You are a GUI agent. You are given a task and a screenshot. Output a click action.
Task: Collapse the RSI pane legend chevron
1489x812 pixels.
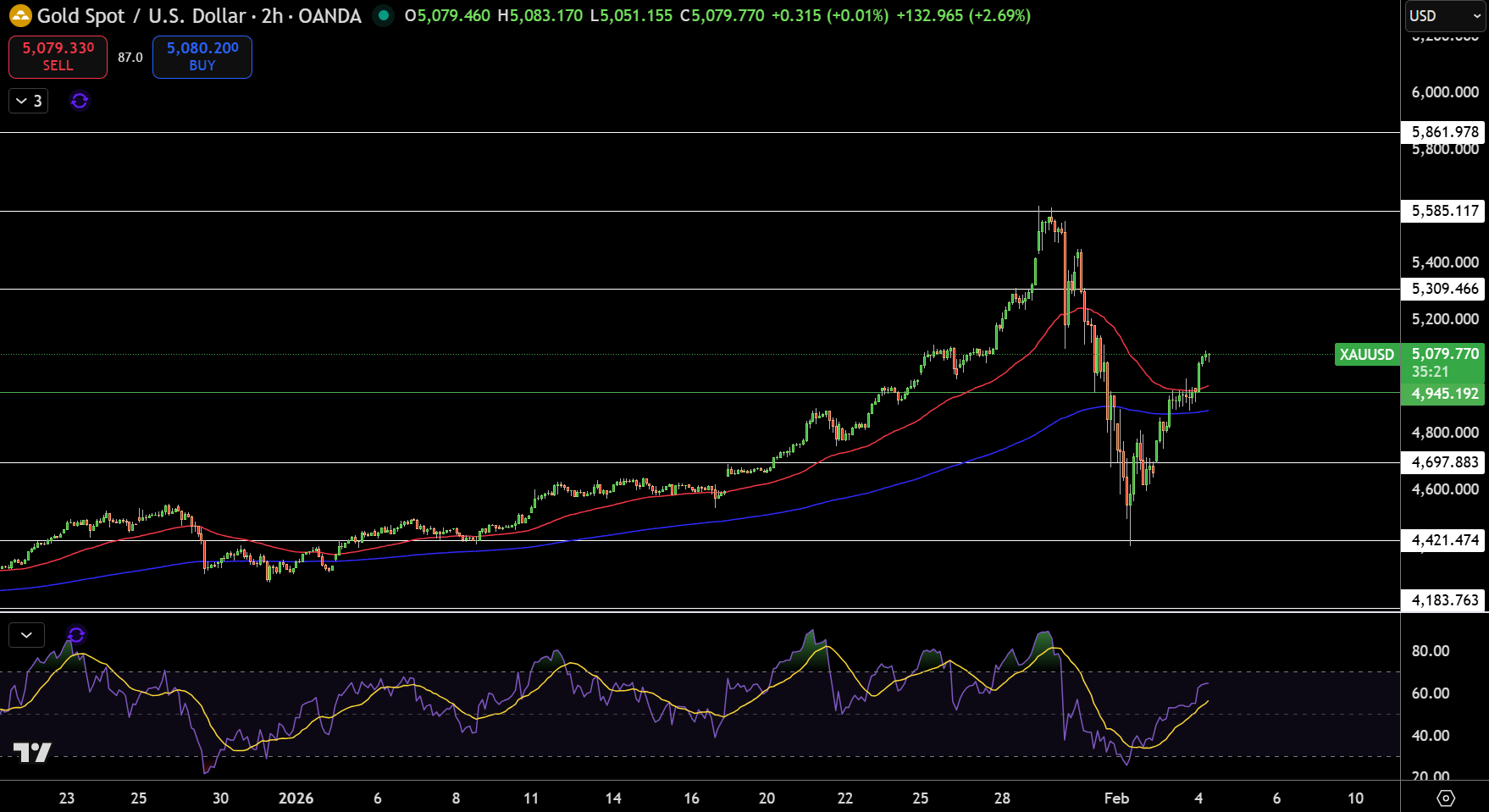tap(26, 635)
